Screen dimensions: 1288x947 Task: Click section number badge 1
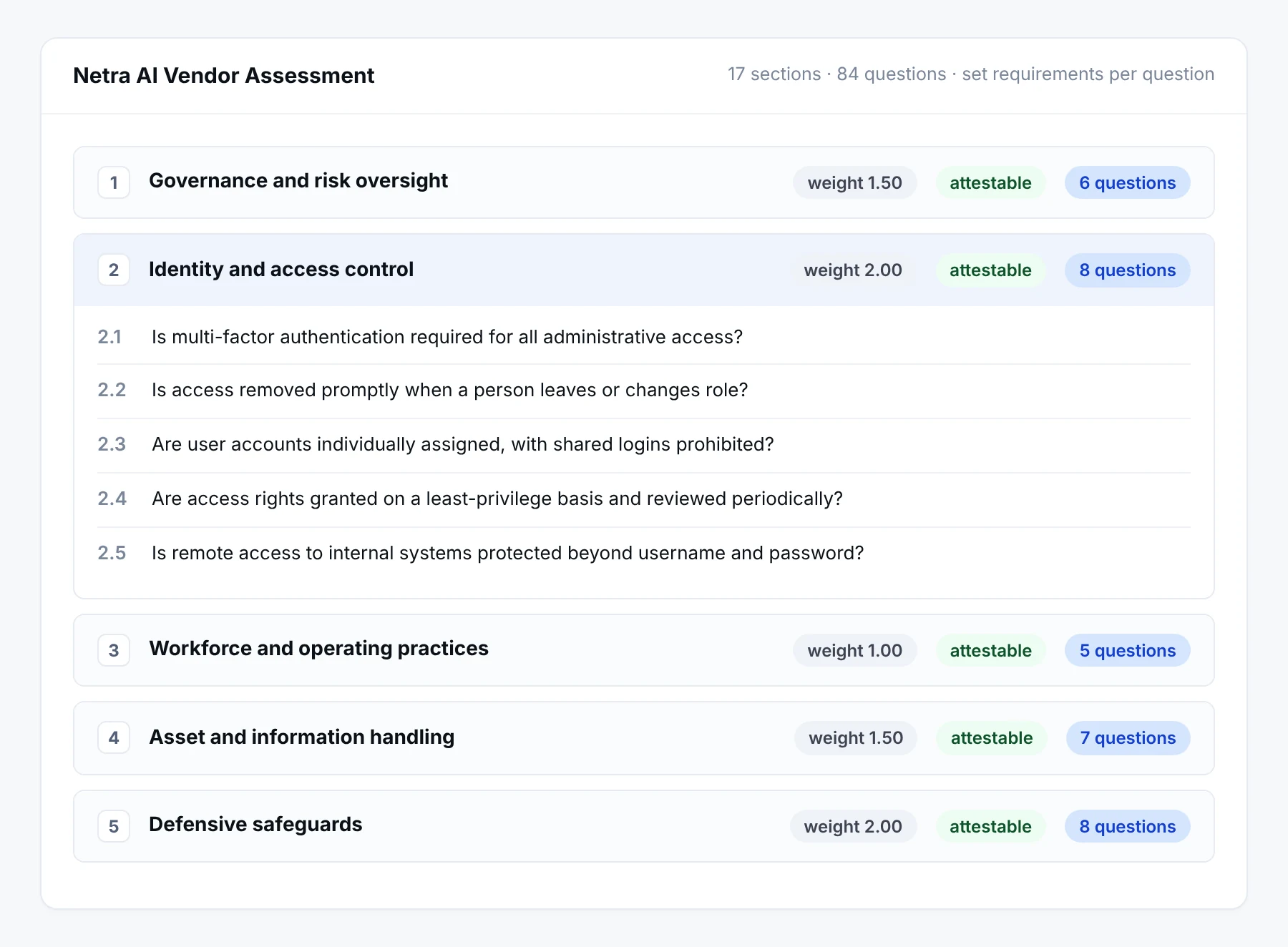[114, 182]
